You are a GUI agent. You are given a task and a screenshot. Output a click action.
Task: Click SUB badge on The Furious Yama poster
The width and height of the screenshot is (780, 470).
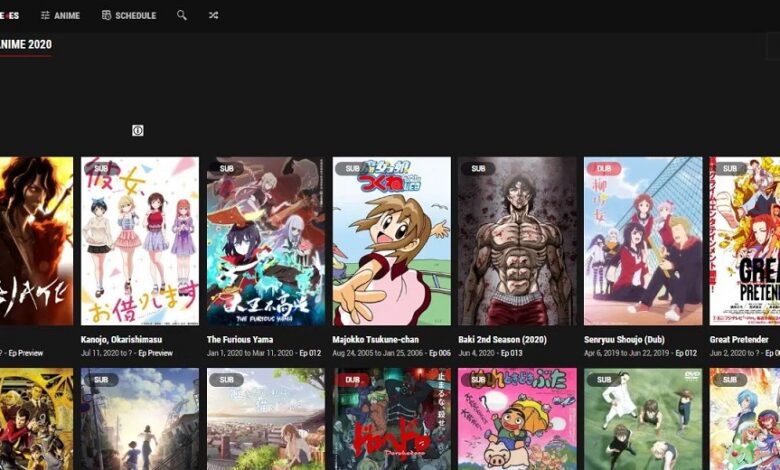[227, 169]
